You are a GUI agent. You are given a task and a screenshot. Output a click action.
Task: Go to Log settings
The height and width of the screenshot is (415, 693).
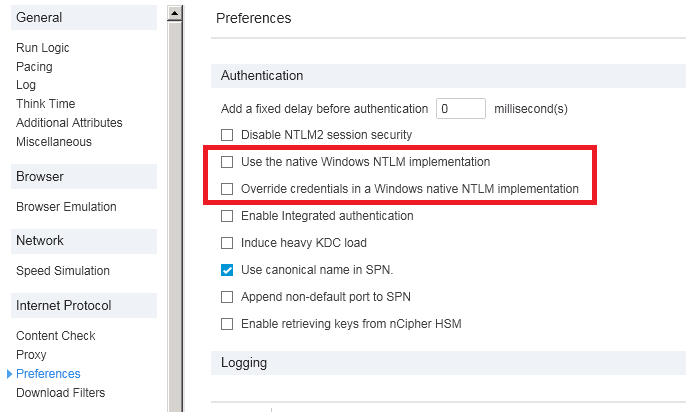coord(26,85)
